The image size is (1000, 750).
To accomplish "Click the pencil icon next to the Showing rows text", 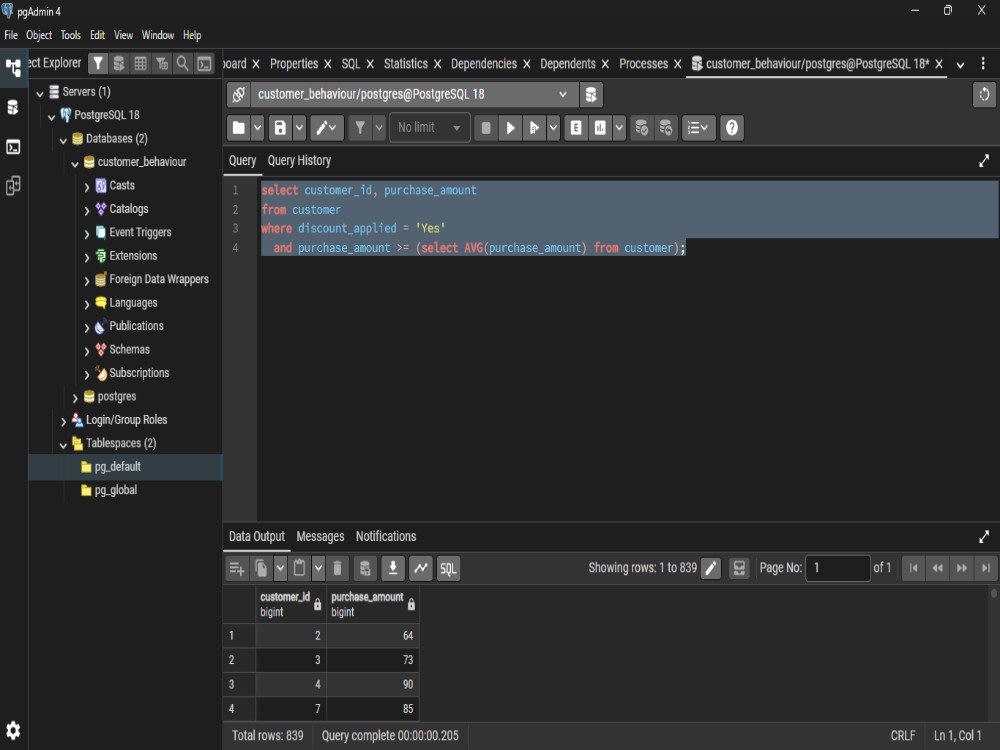I will [710, 568].
